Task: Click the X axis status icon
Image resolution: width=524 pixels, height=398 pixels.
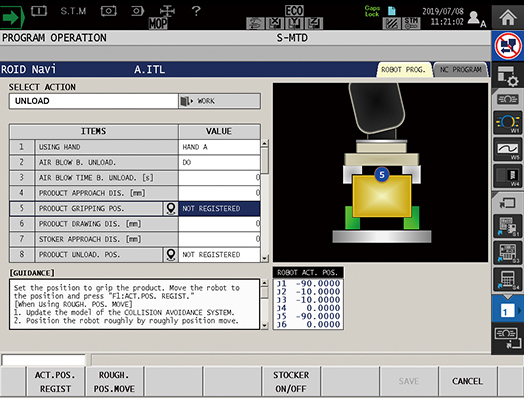Action: (x=275, y=23)
